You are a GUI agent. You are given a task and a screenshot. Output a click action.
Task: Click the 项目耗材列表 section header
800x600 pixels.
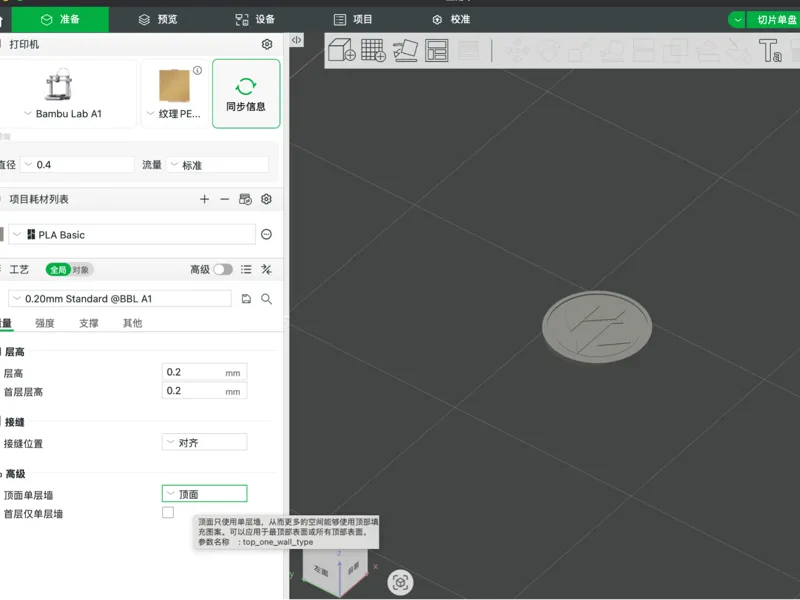(39, 199)
